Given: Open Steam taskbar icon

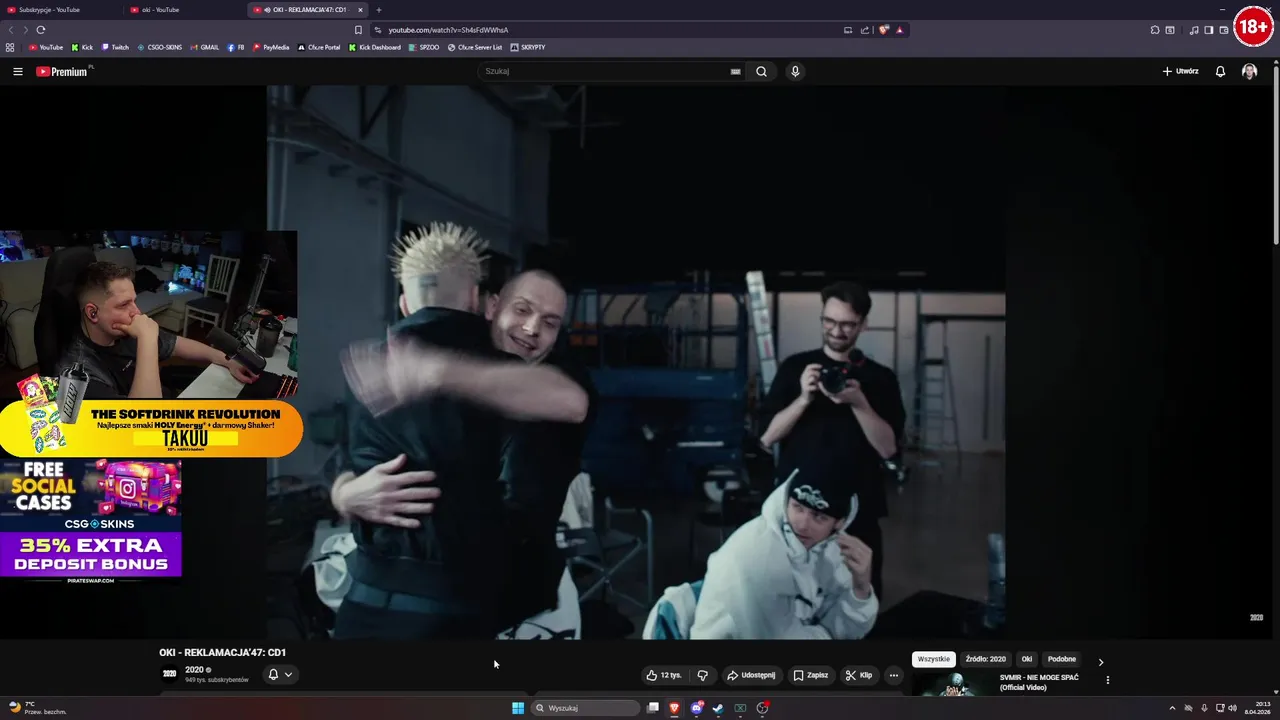Looking at the screenshot, I should (718, 708).
